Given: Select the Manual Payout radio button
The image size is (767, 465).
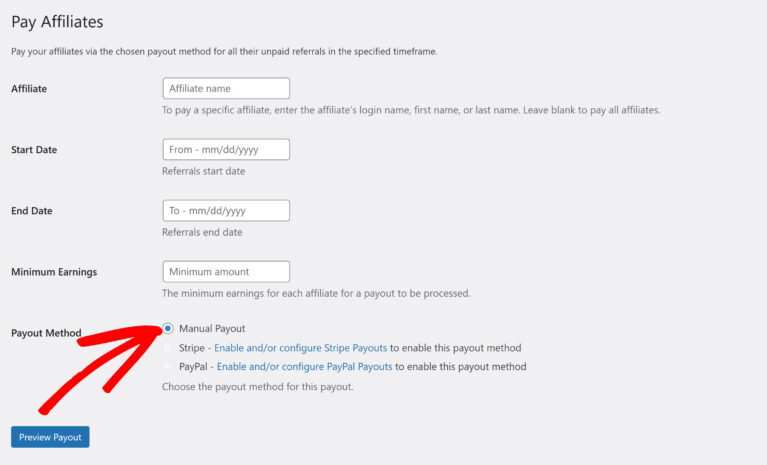Looking at the screenshot, I should [x=168, y=328].
